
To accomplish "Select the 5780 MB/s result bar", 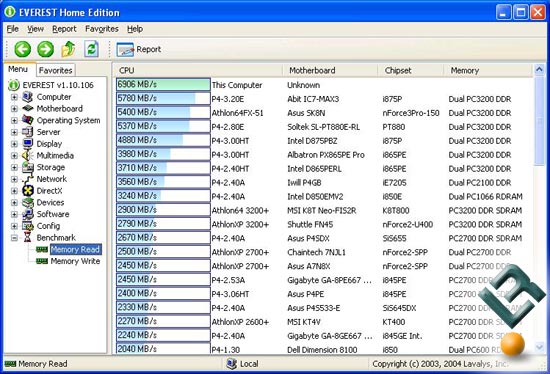I will pos(163,99).
